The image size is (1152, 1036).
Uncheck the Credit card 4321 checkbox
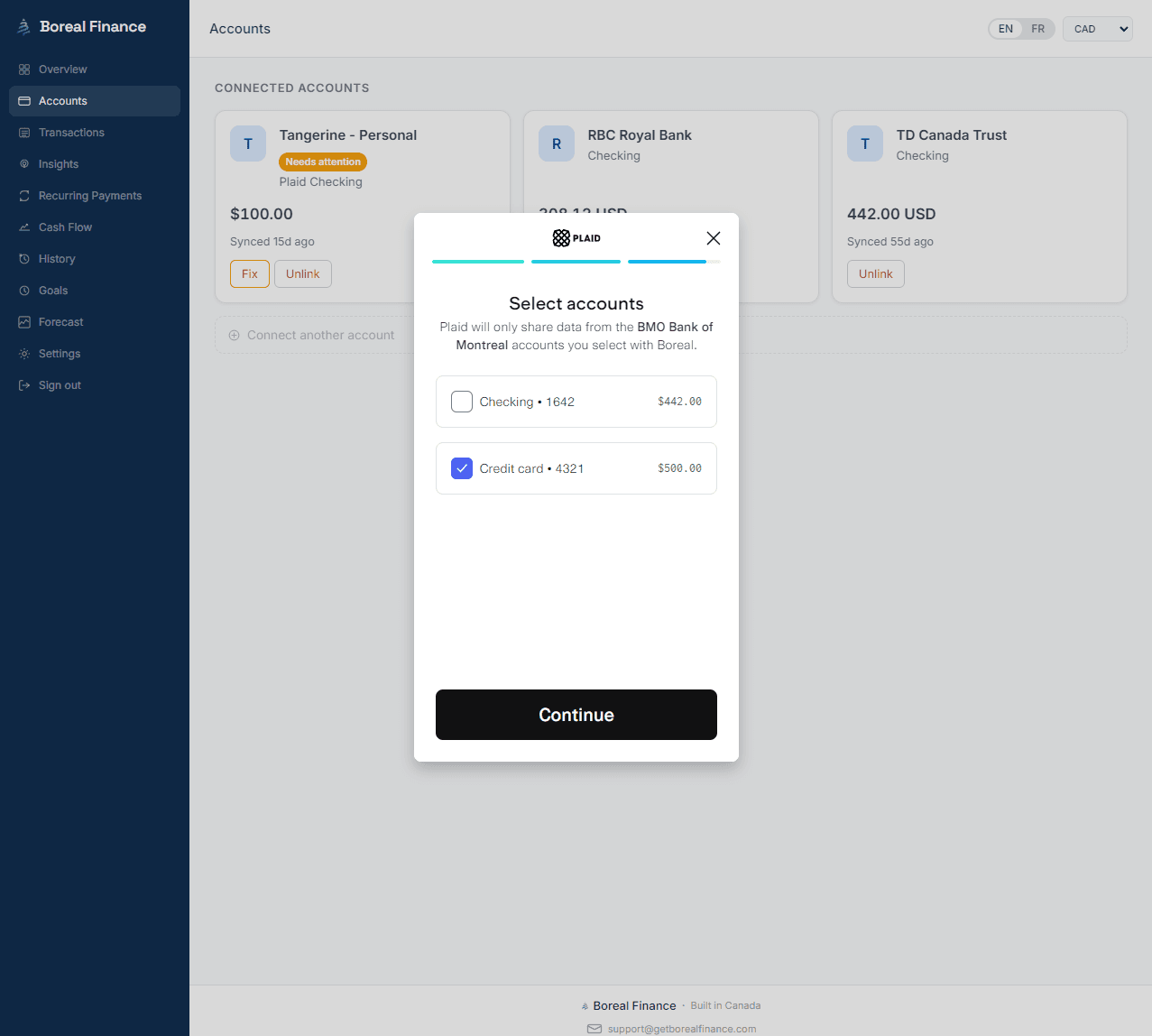pyautogui.click(x=462, y=468)
